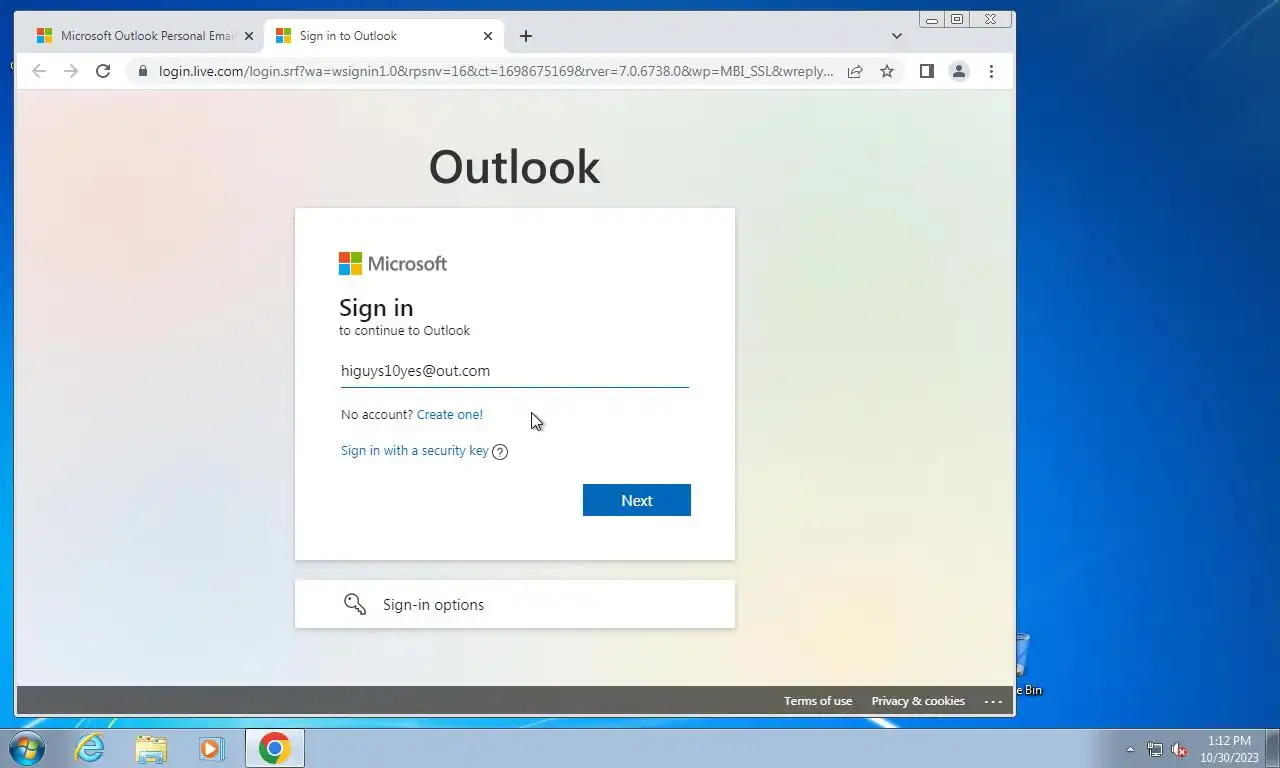Click the Microsoft logo in sign-in card
This screenshot has width=1280, height=768.
tap(393, 264)
